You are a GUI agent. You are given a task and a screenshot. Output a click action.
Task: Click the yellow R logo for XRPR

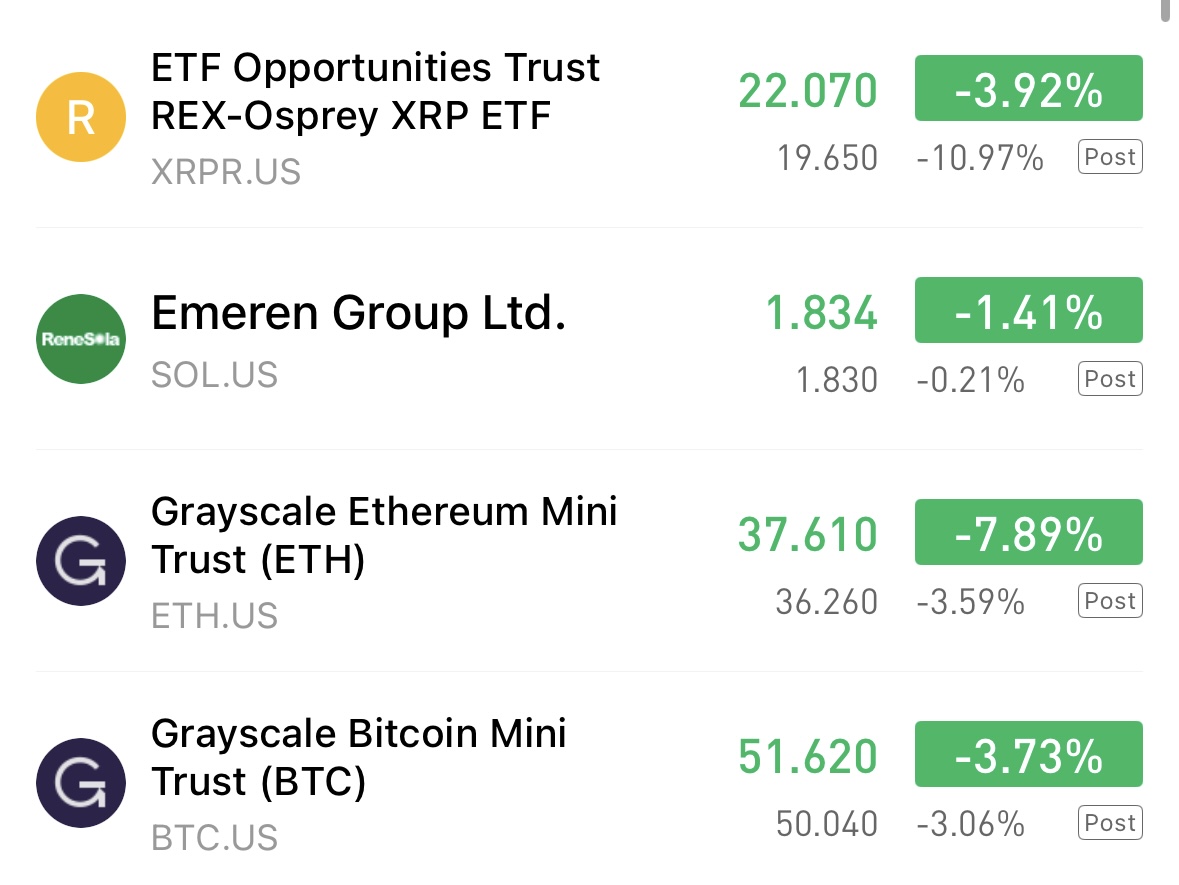click(81, 119)
